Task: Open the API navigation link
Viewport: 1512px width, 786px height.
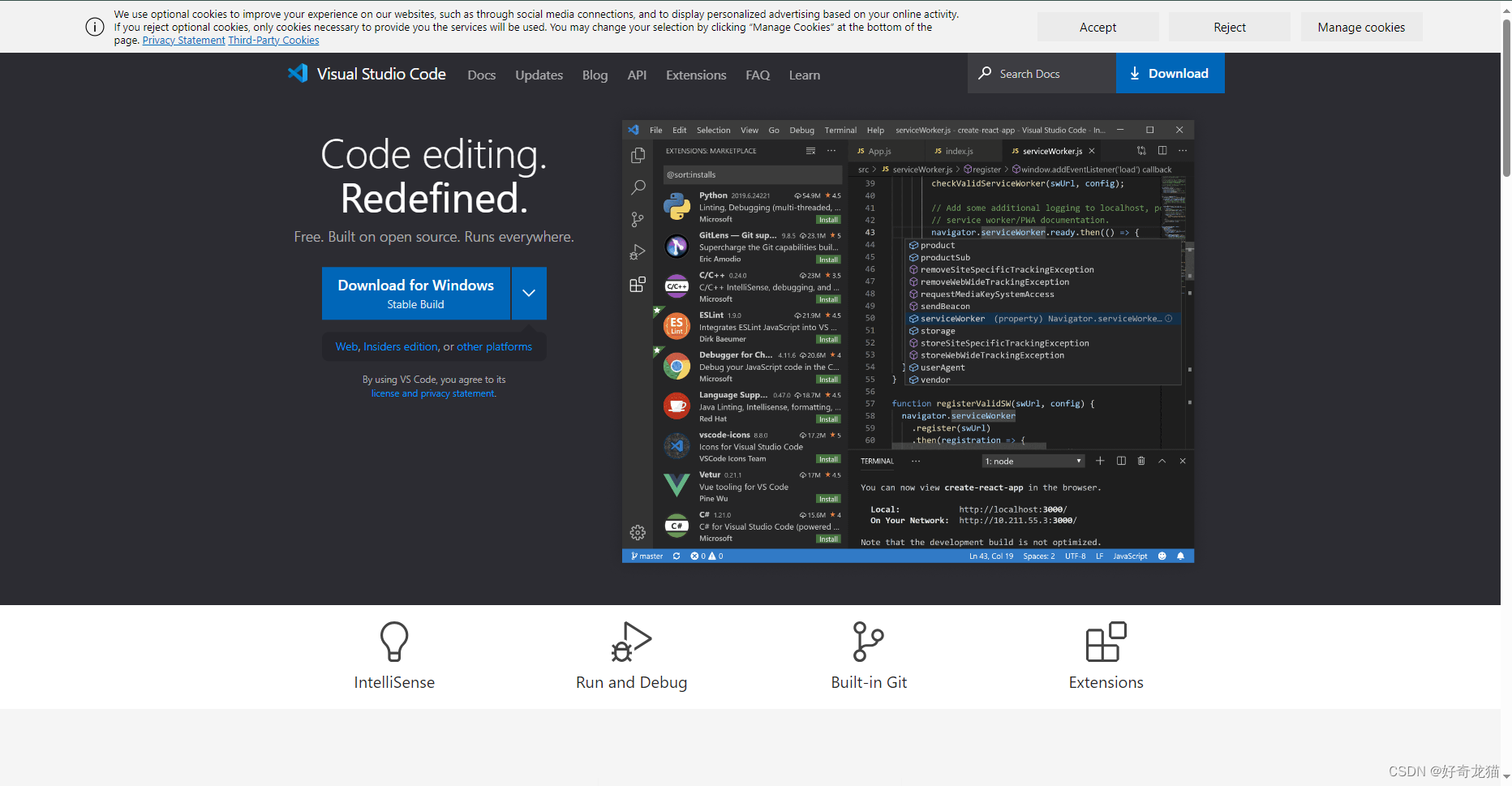Action: coord(637,75)
